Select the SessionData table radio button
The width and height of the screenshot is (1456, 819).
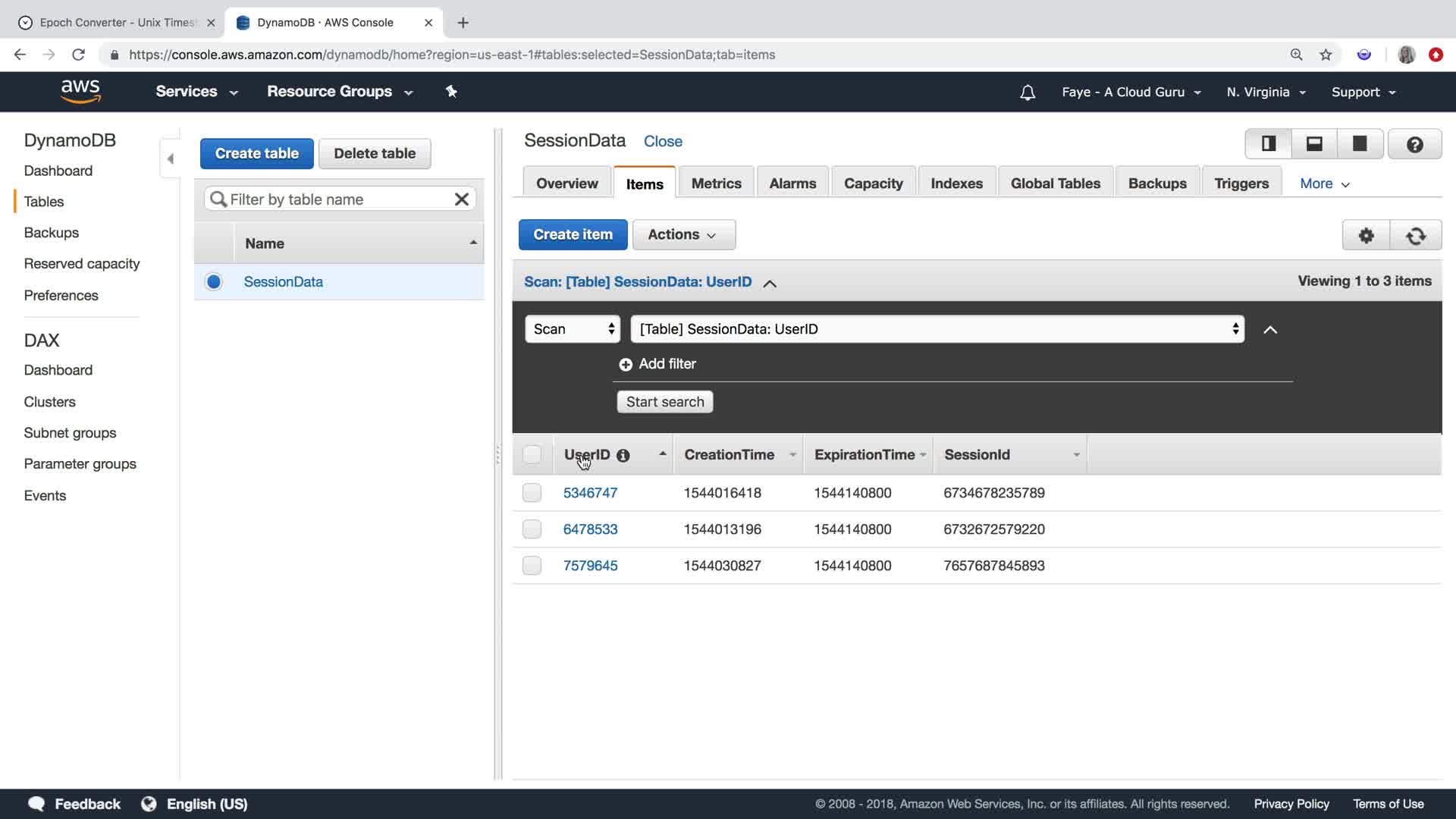click(214, 282)
